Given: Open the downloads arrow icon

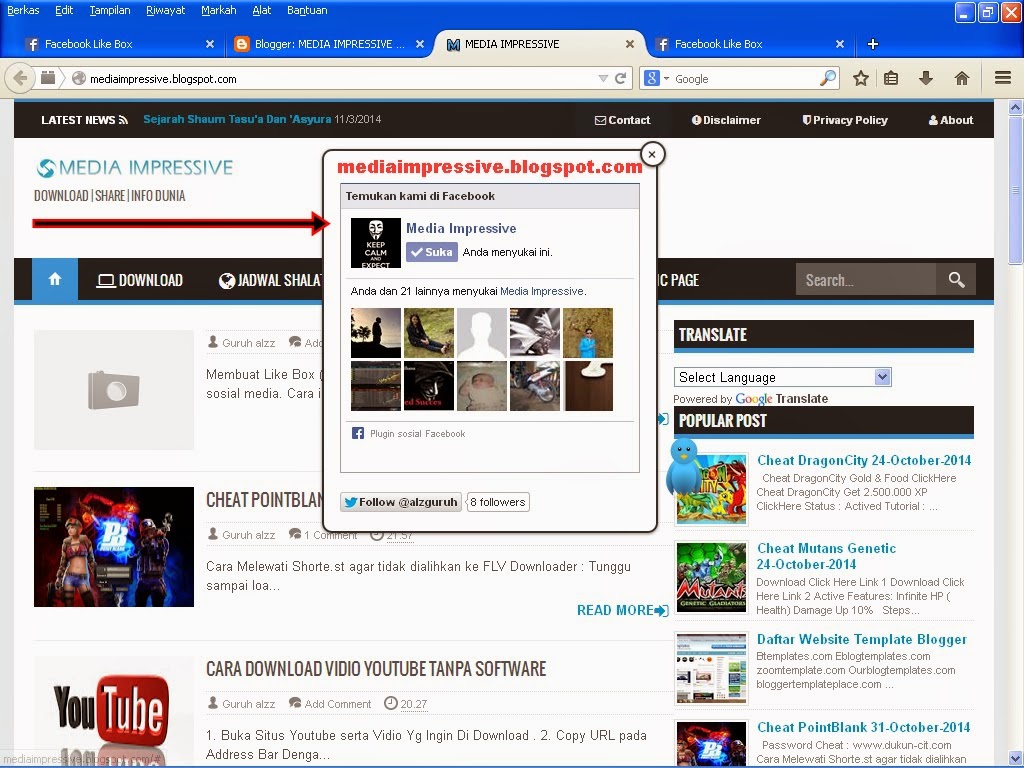Looking at the screenshot, I should [925, 78].
